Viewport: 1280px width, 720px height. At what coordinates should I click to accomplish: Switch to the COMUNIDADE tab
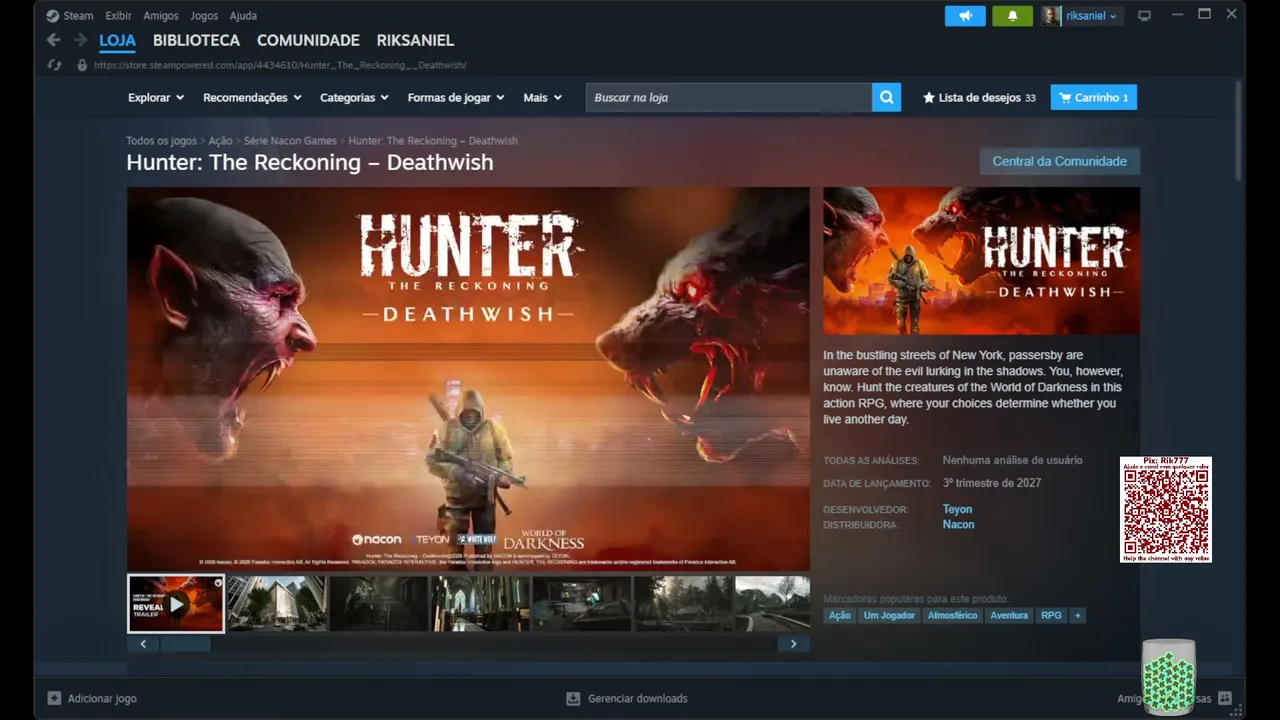[x=308, y=41]
